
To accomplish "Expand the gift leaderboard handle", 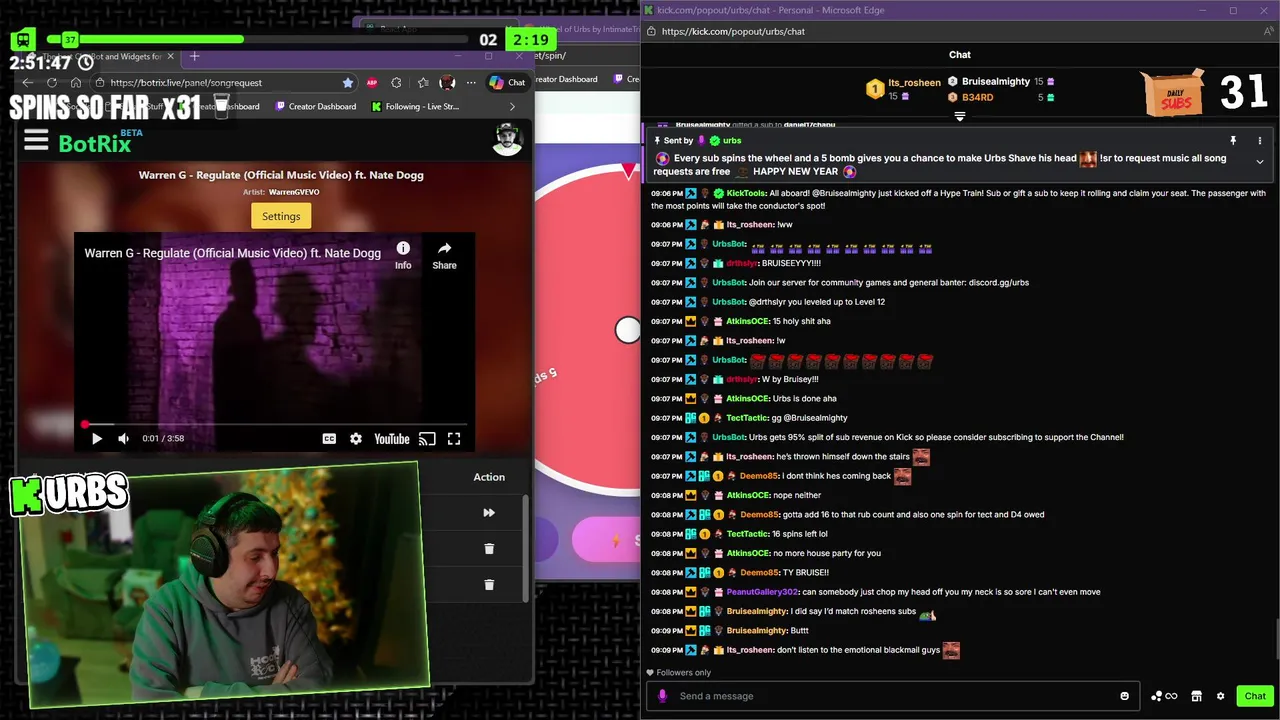I will (x=960, y=117).
